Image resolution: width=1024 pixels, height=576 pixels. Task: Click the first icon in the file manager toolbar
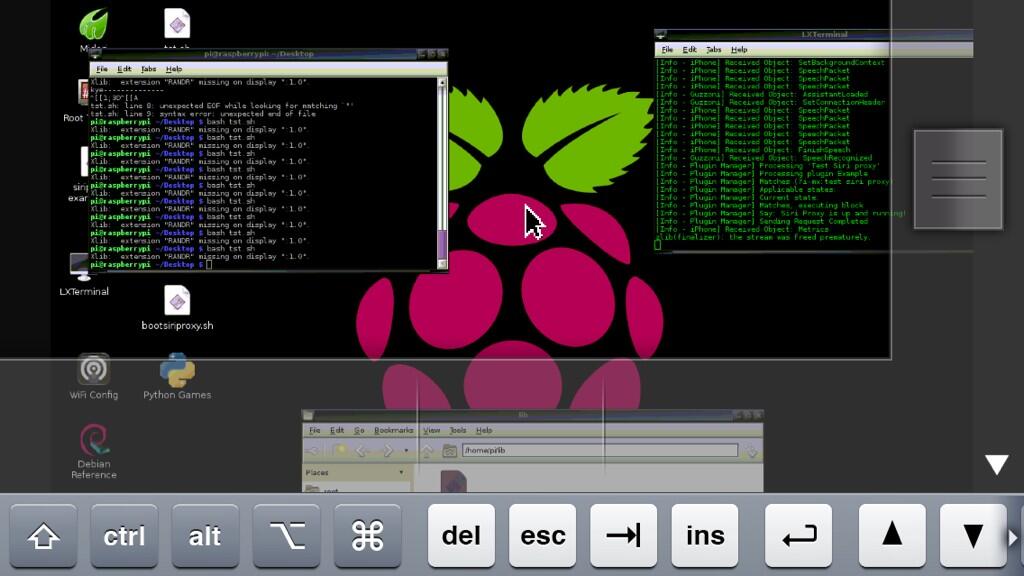(x=313, y=451)
